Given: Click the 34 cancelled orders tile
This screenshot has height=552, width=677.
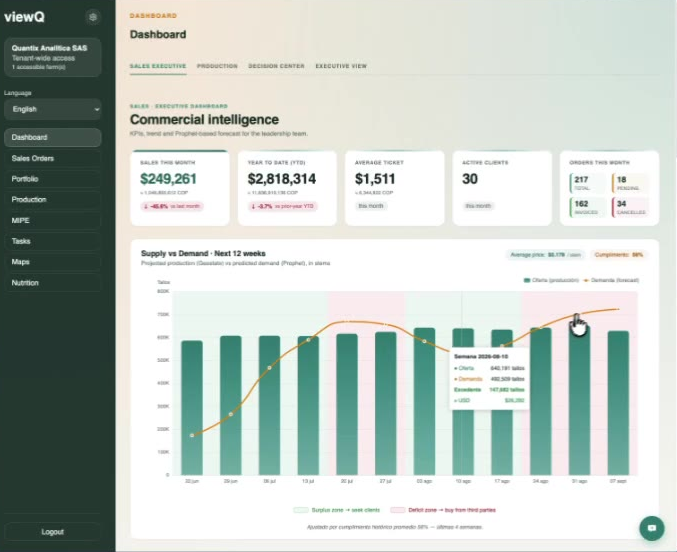Looking at the screenshot, I should point(630,207).
